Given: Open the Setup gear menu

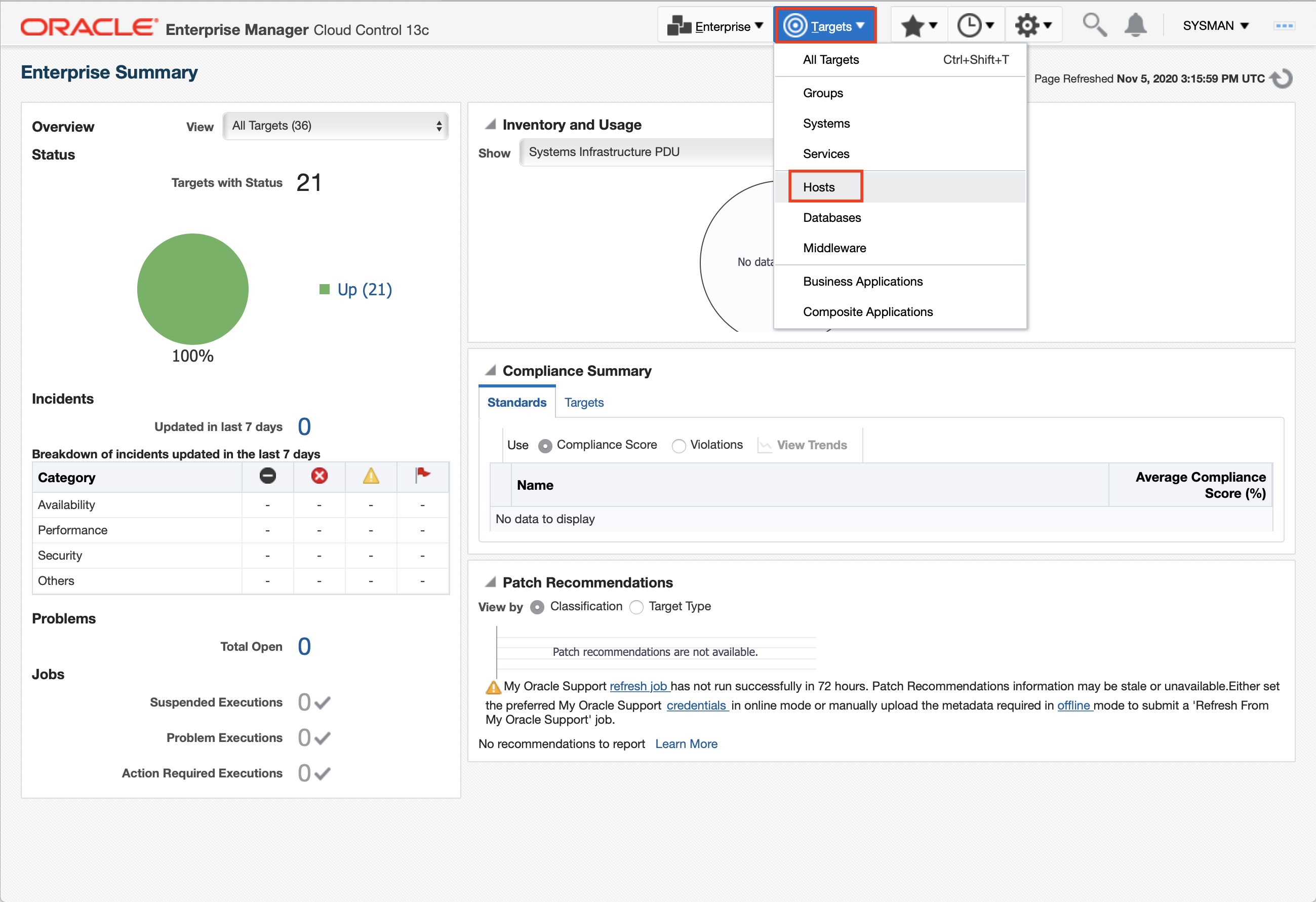Looking at the screenshot, I should (1033, 25).
